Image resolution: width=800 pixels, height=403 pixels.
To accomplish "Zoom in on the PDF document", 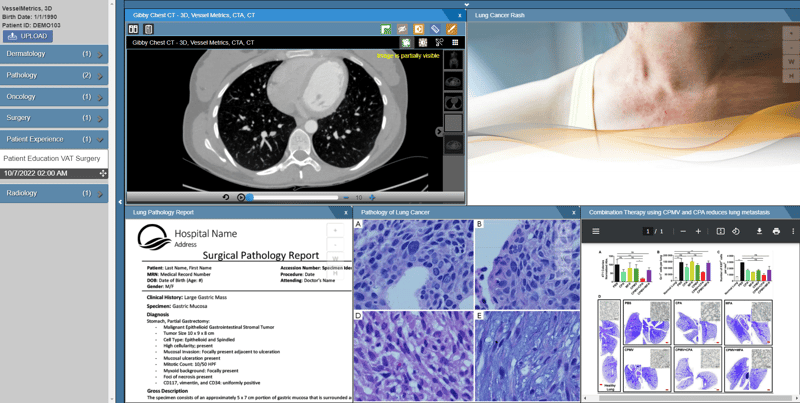I will click(698, 232).
